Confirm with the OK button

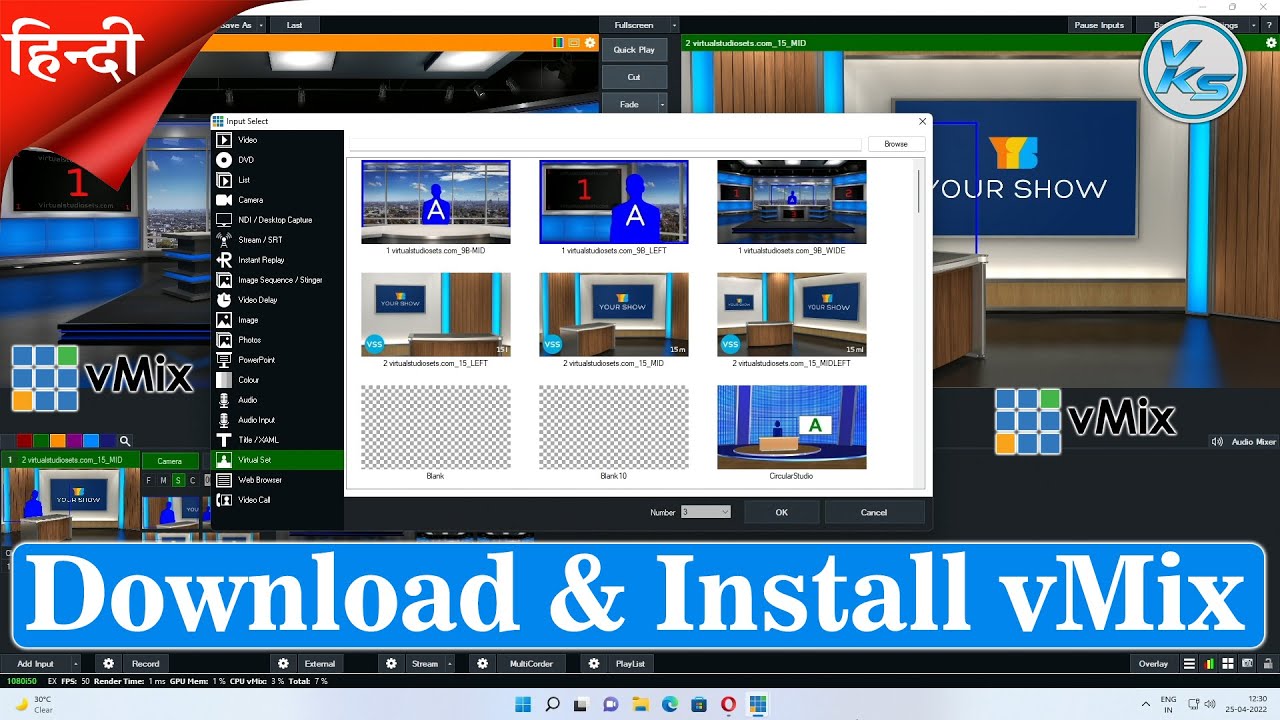coord(781,512)
